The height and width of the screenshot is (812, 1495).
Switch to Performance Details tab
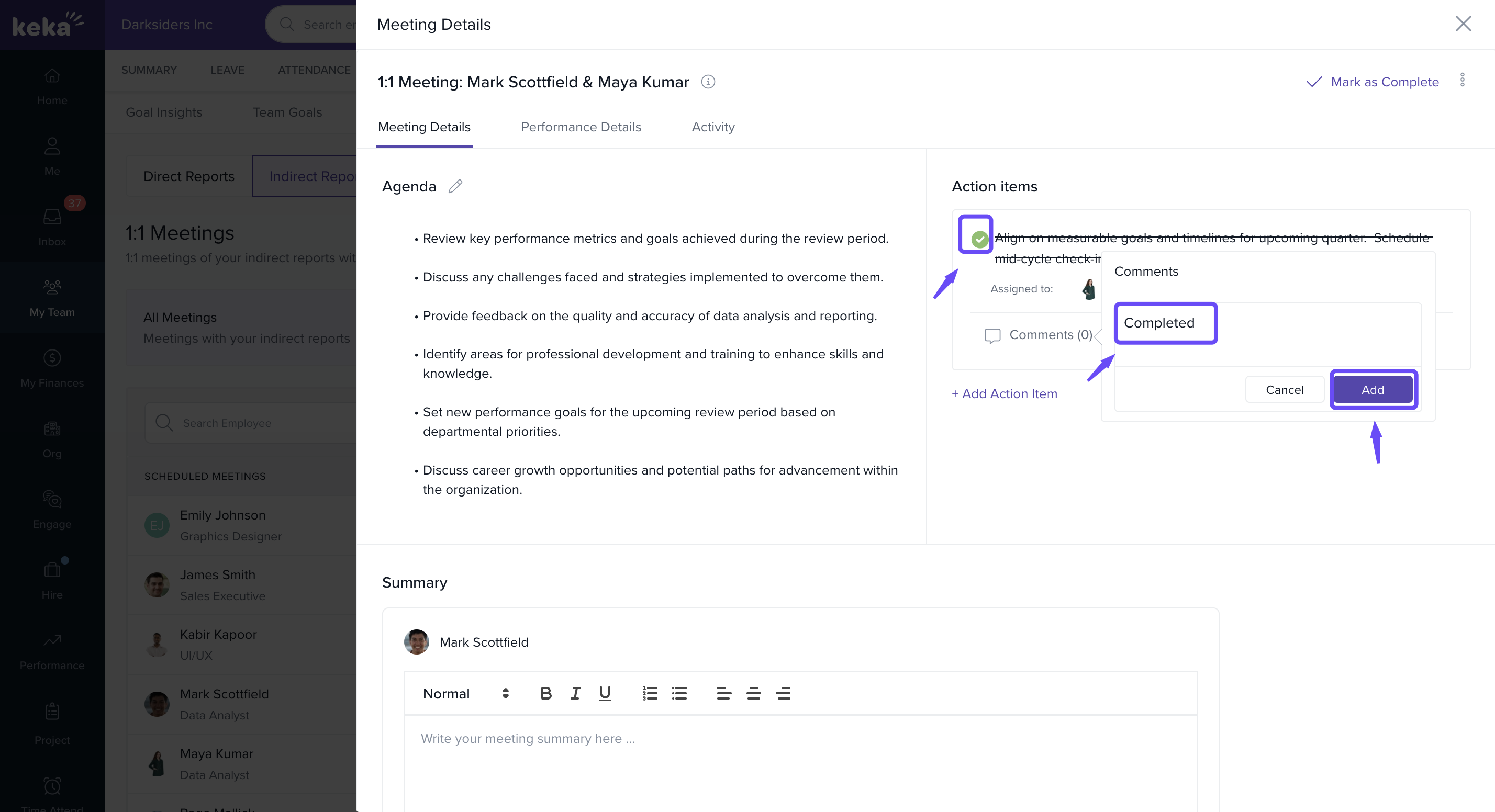pos(581,127)
